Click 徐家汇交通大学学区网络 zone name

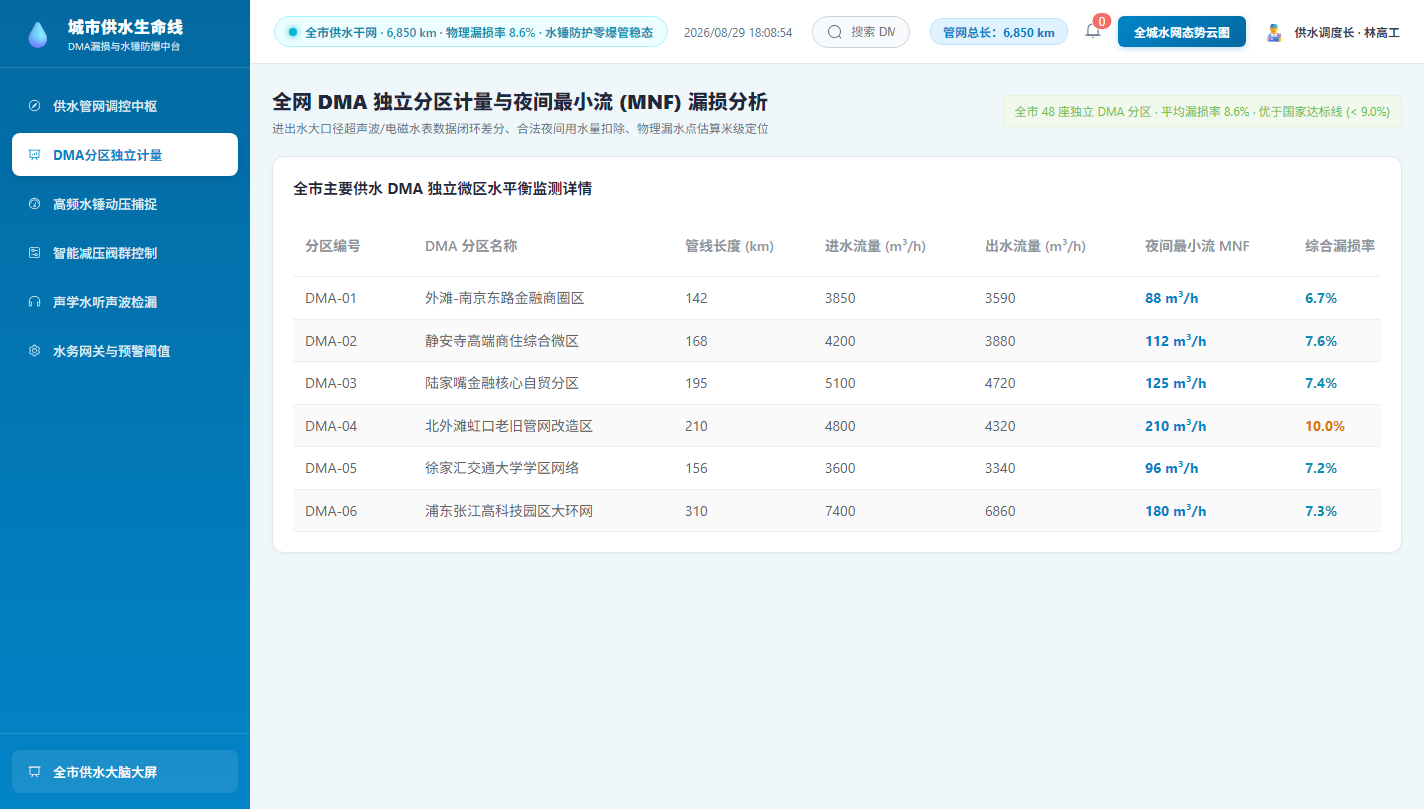pyautogui.click(x=502, y=468)
